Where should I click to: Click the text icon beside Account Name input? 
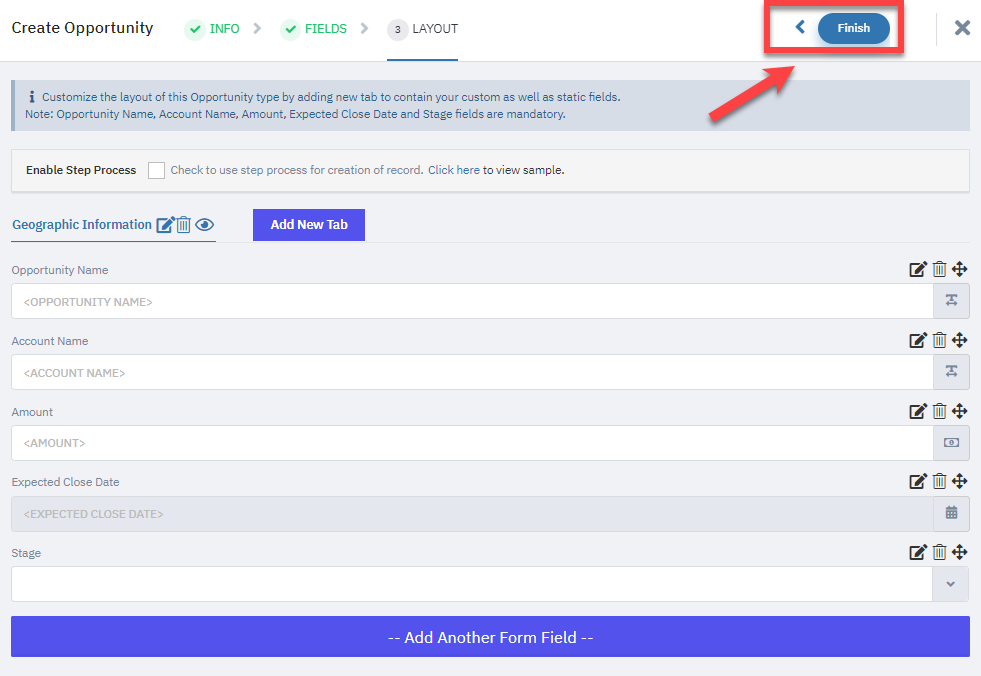coord(952,372)
